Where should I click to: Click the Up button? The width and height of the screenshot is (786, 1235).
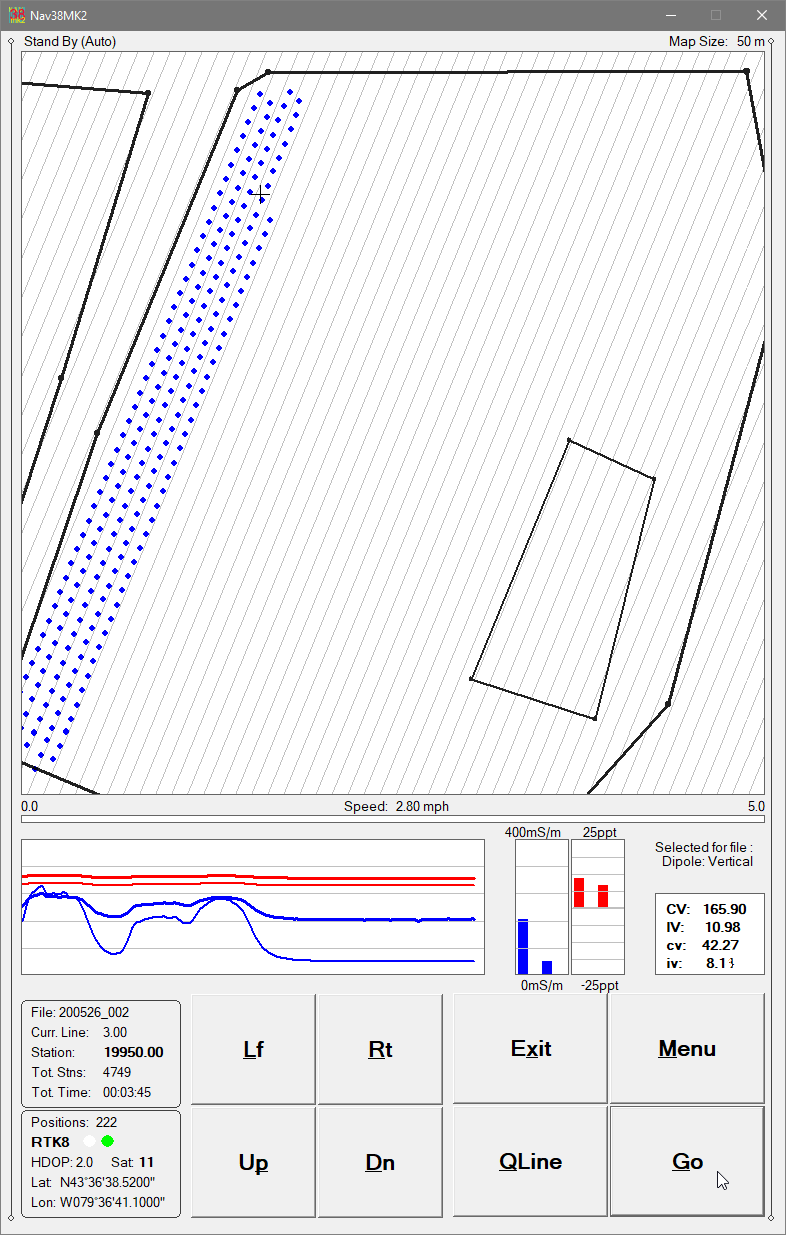tap(253, 1162)
